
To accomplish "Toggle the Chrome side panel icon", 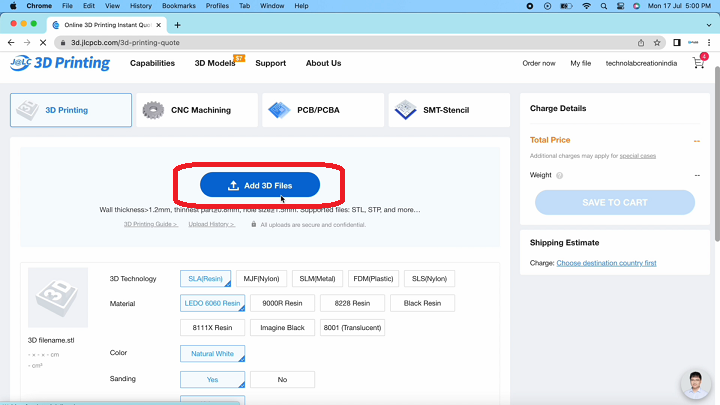I will tap(677, 43).
